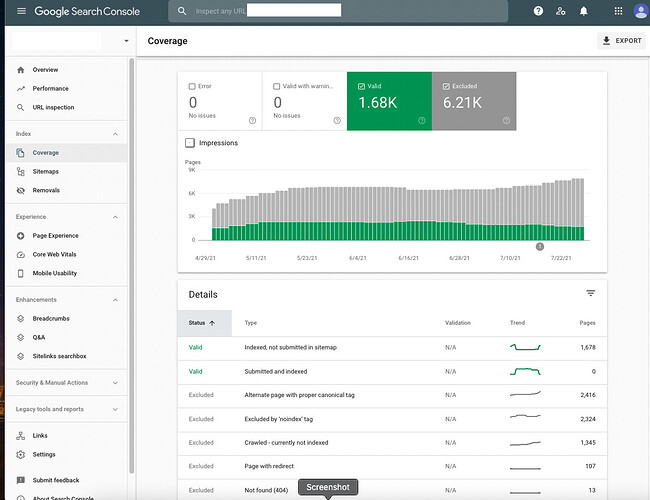The height and width of the screenshot is (500, 650).
Task: Open the Submit feedback link
Action: point(56,480)
